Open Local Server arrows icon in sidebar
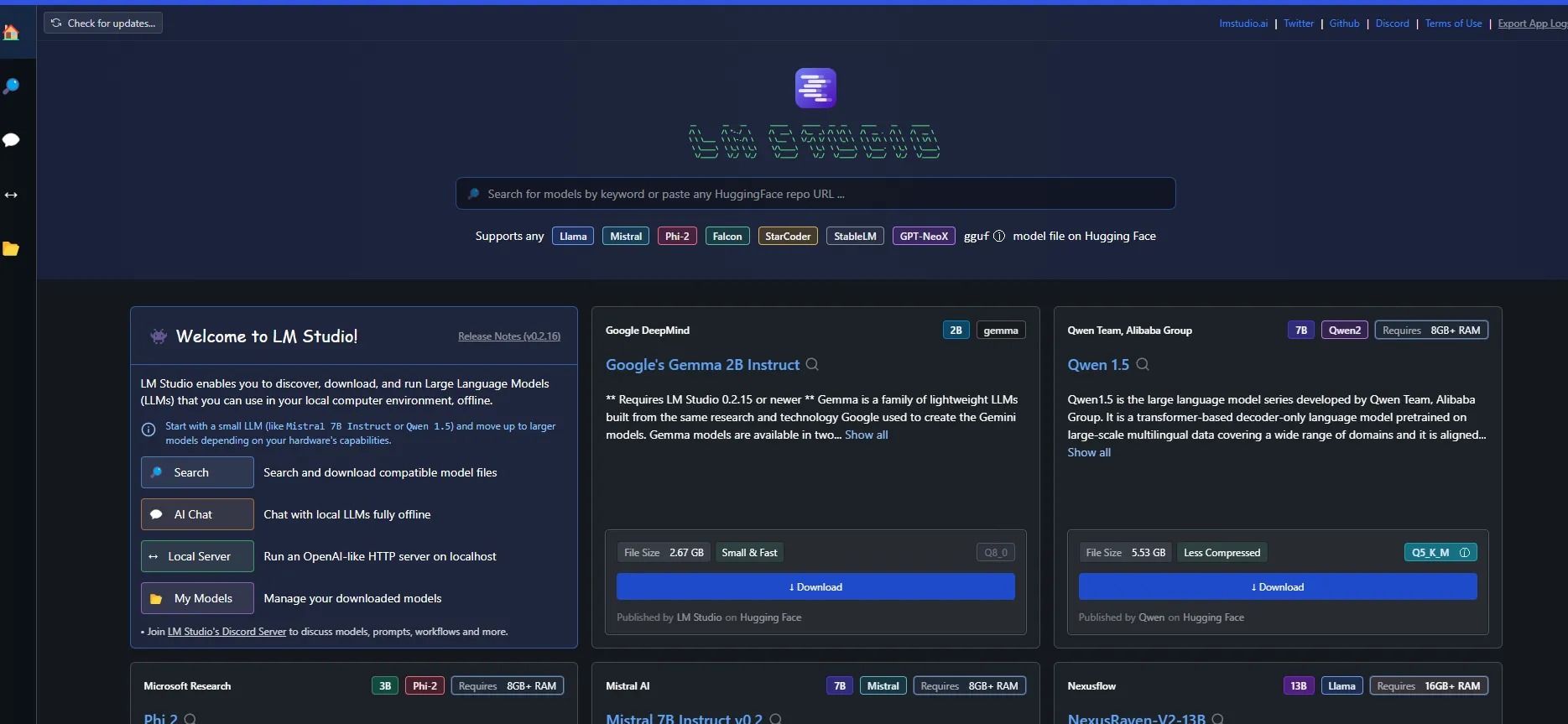The width and height of the screenshot is (1568, 724). tap(11, 195)
